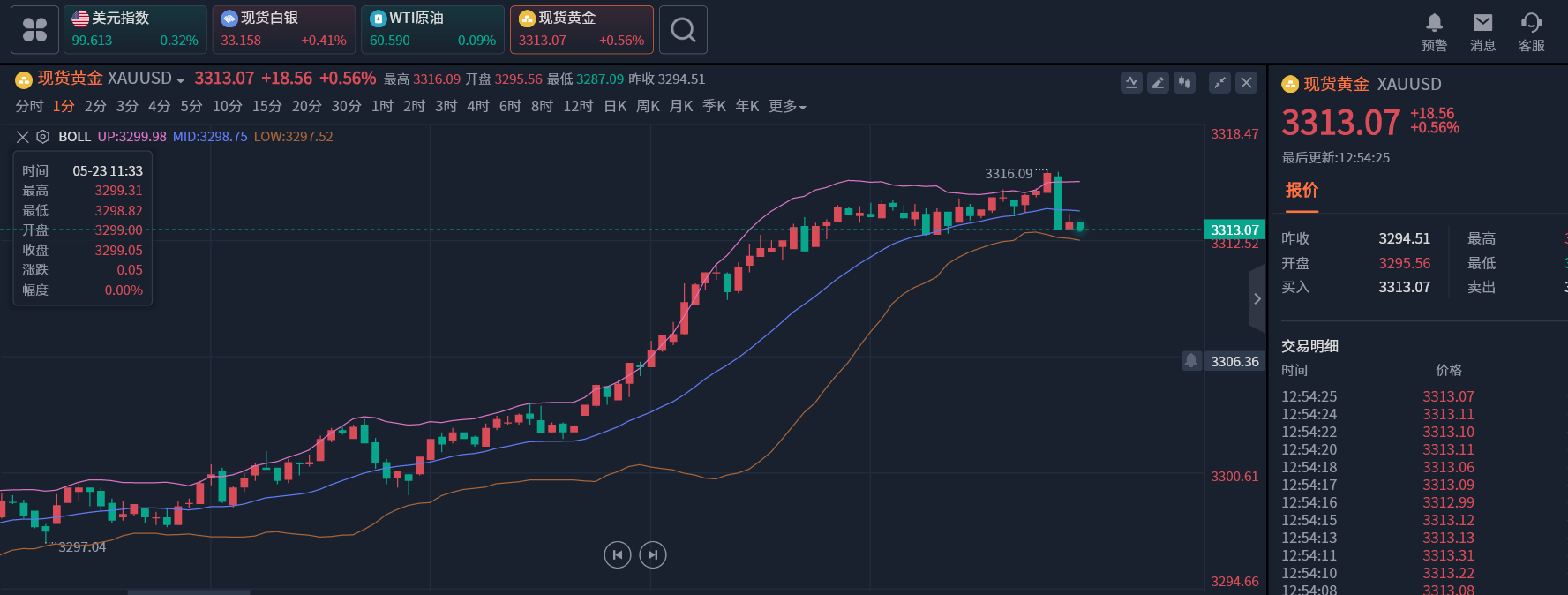Select the 2时 timeframe
Screen dimensions: 1568x595
tap(414, 106)
